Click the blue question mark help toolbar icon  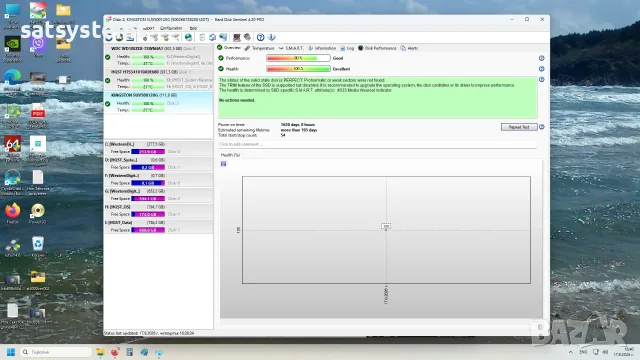(260, 38)
